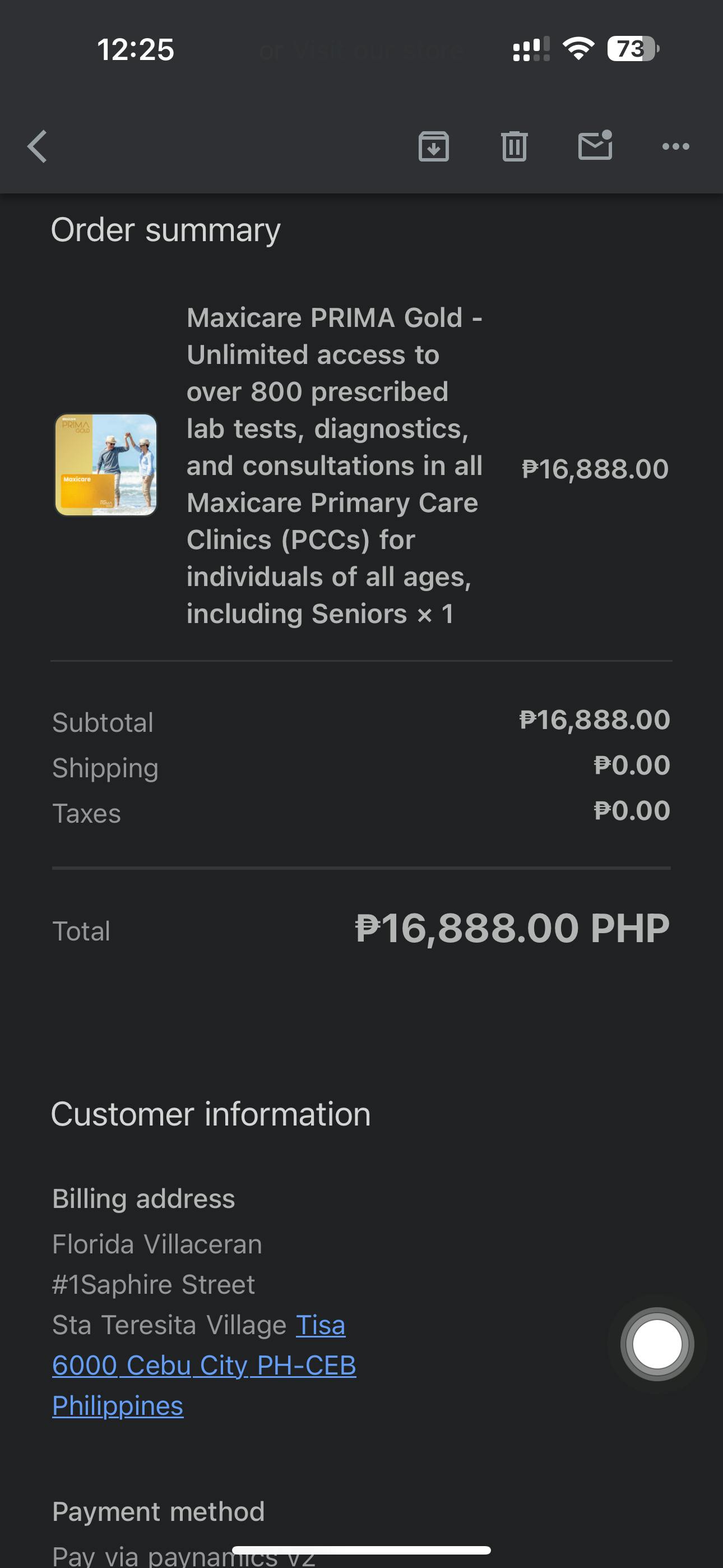Tap the Wi-Fi icon in status bar

pyautogui.click(x=578, y=49)
